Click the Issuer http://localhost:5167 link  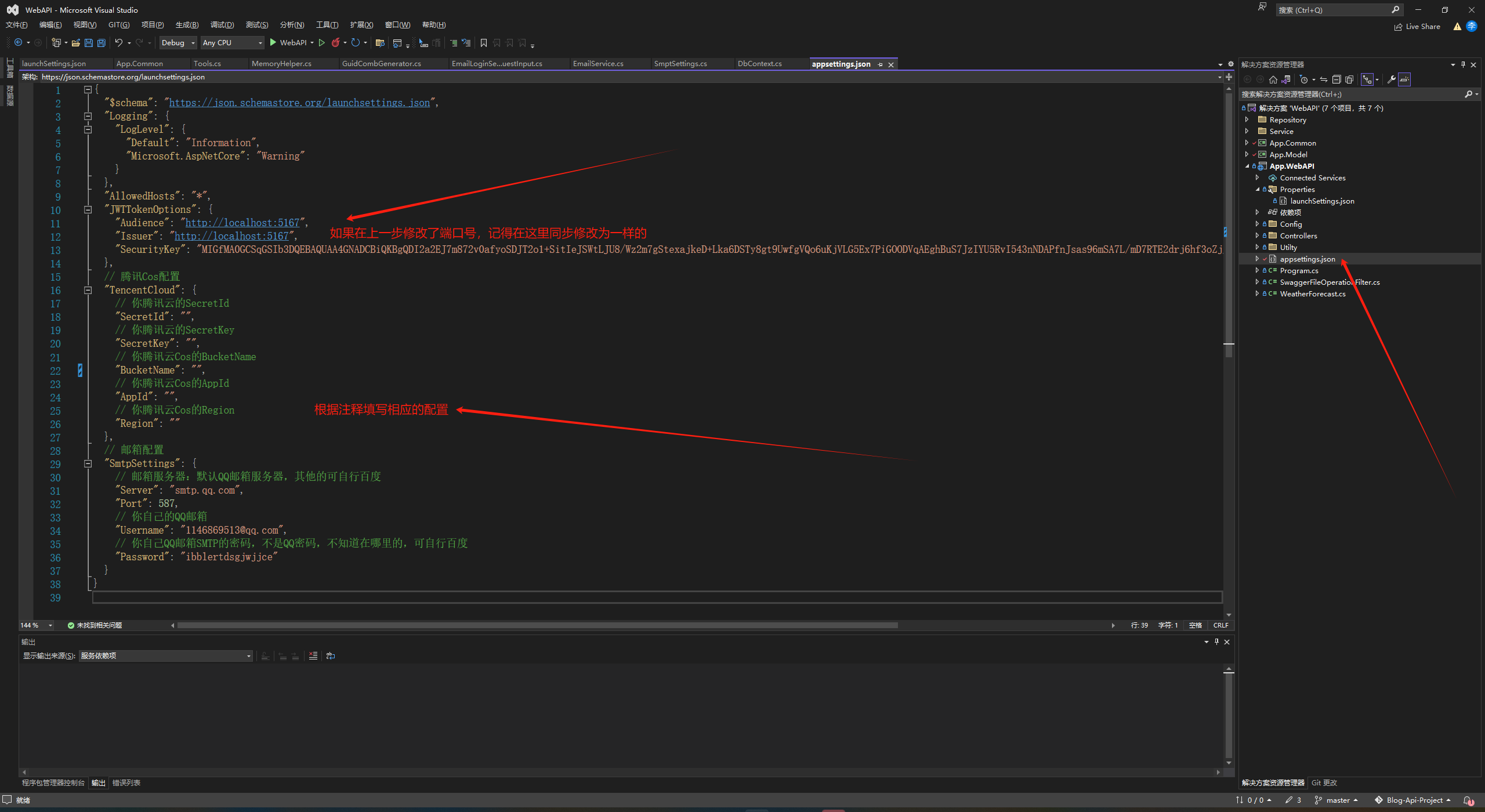231,236
